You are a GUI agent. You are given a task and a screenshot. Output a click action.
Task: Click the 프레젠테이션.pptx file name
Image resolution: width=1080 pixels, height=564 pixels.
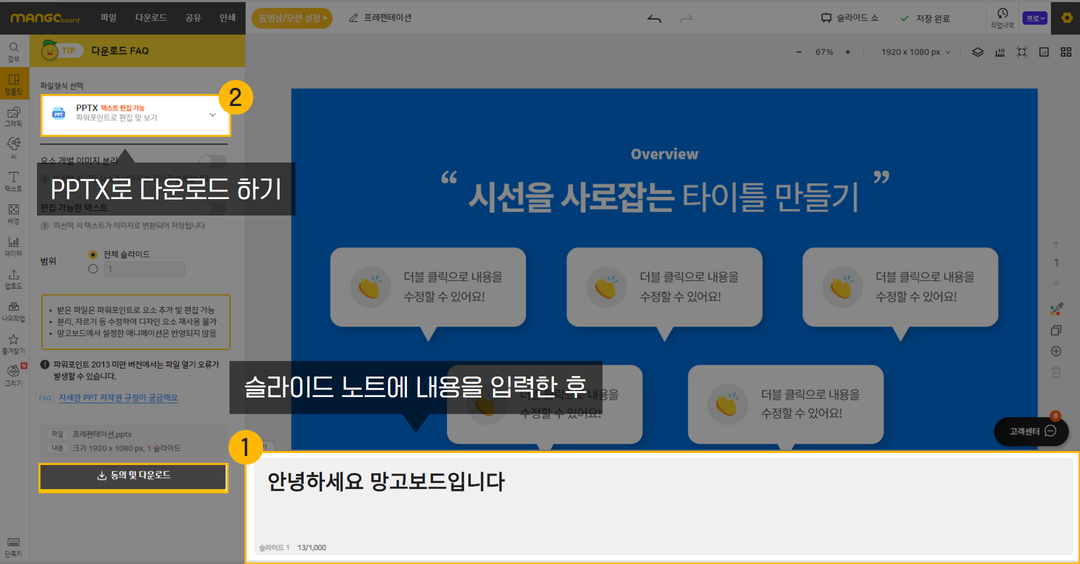point(102,435)
